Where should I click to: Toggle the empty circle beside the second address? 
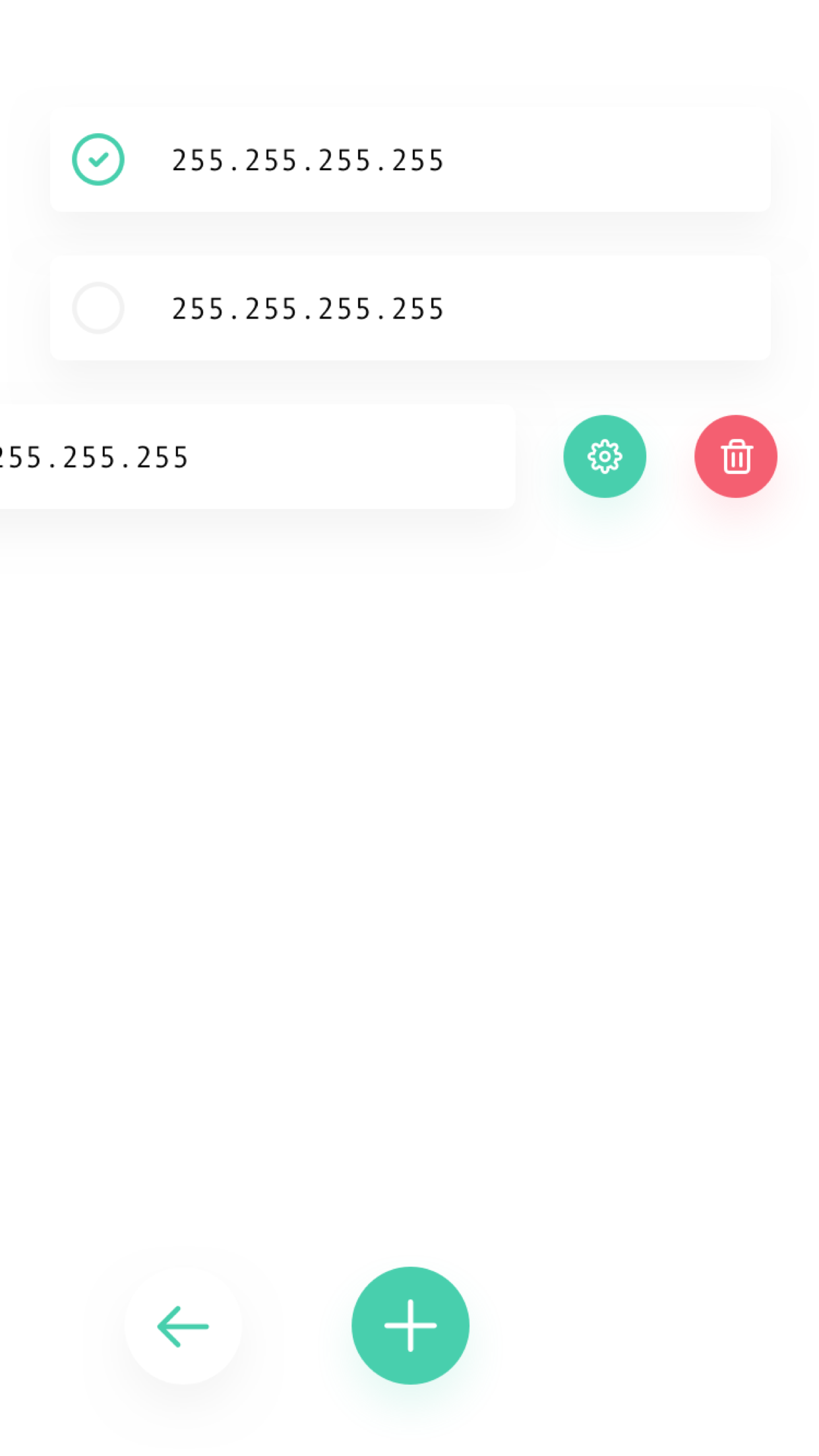pyautogui.click(x=98, y=308)
